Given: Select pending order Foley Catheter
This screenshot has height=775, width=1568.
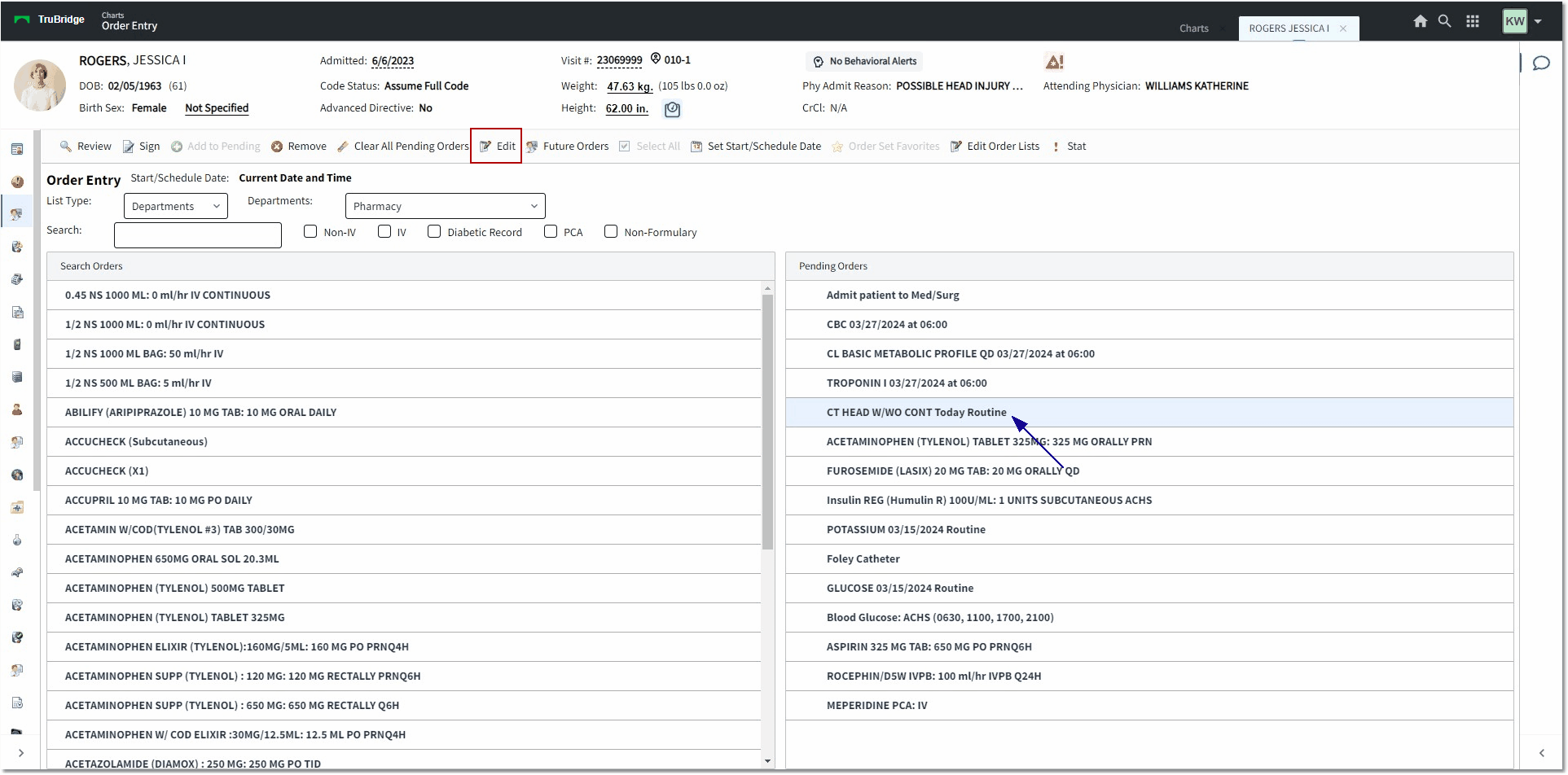Looking at the screenshot, I should click(1149, 559).
